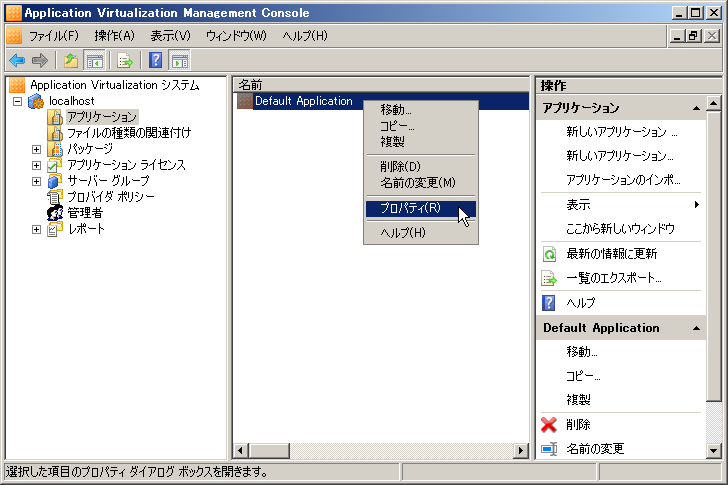728x485 pixels.
Task: Expand the パッケージ tree node
Action: point(36,149)
